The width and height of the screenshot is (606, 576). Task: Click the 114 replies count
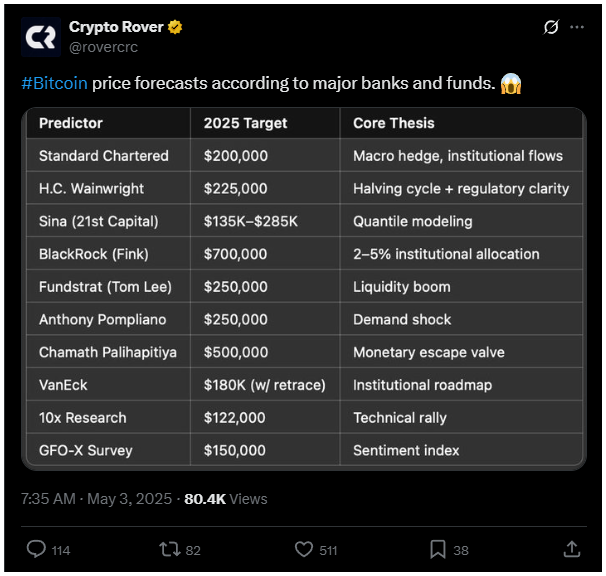tap(61, 550)
